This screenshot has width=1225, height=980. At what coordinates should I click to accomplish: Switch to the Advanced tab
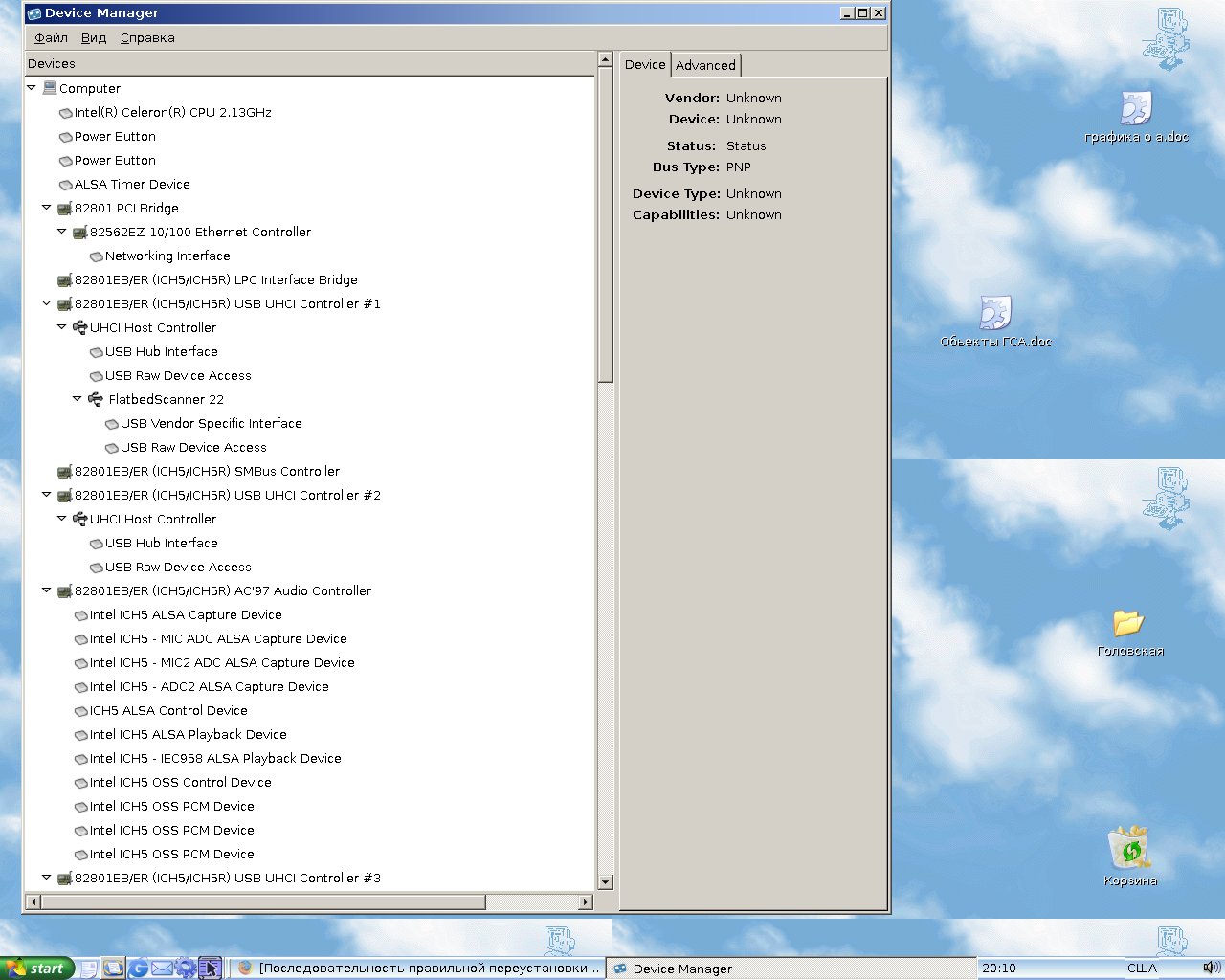pos(705,65)
